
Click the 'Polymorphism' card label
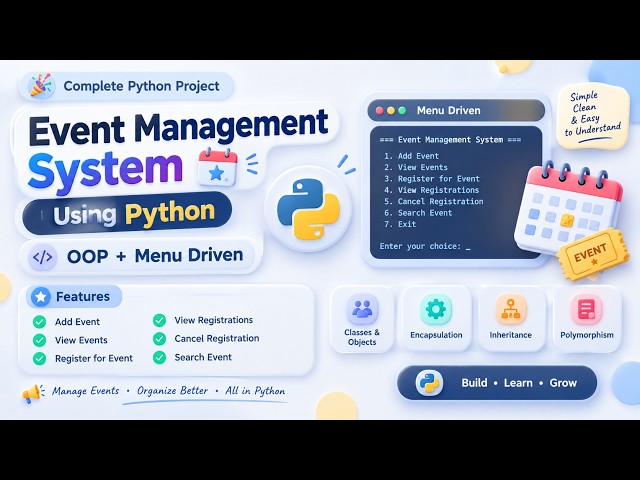pyautogui.click(x=587, y=335)
